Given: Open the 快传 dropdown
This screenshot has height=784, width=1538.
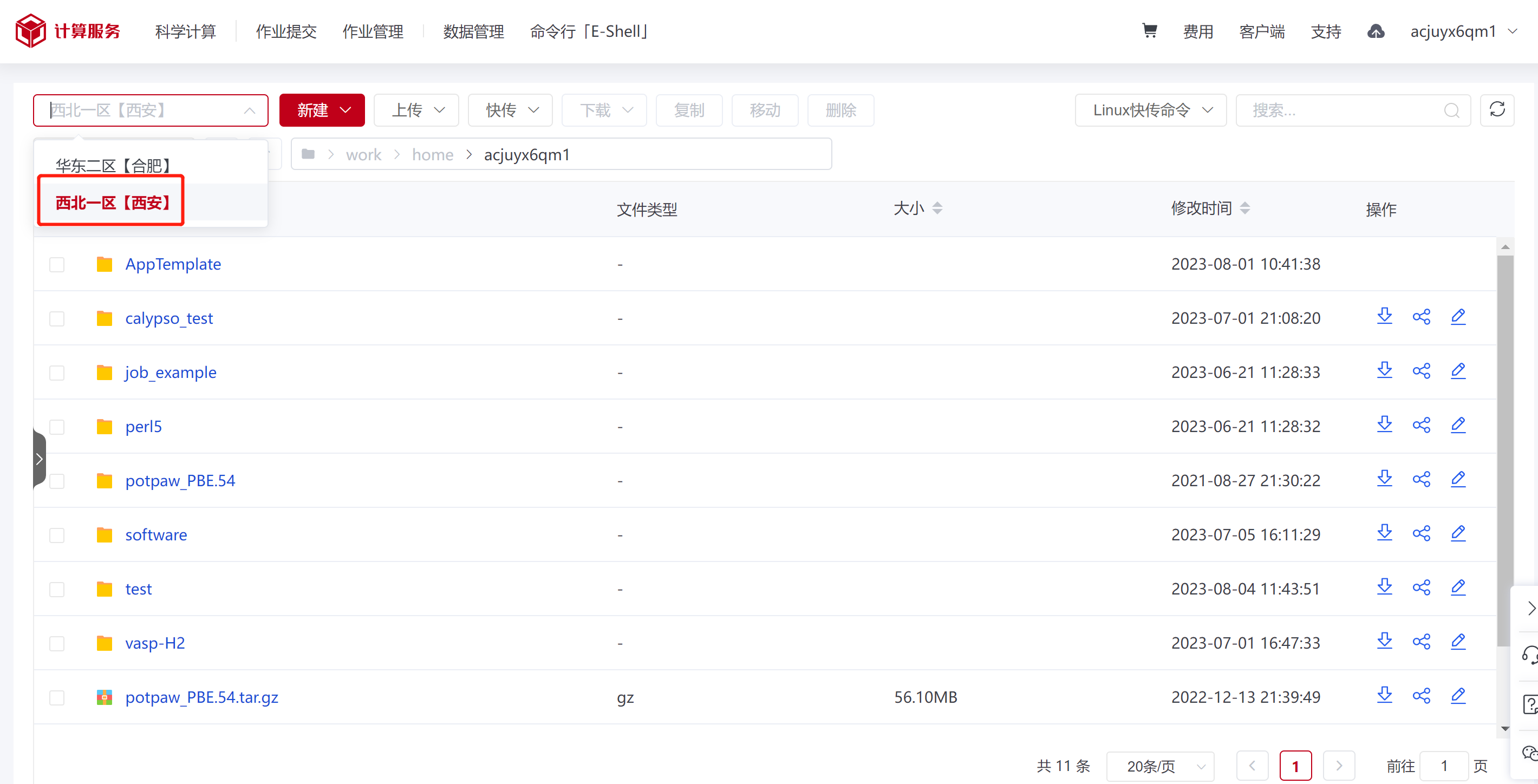Looking at the screenshot, I should [x=511, y=110].
